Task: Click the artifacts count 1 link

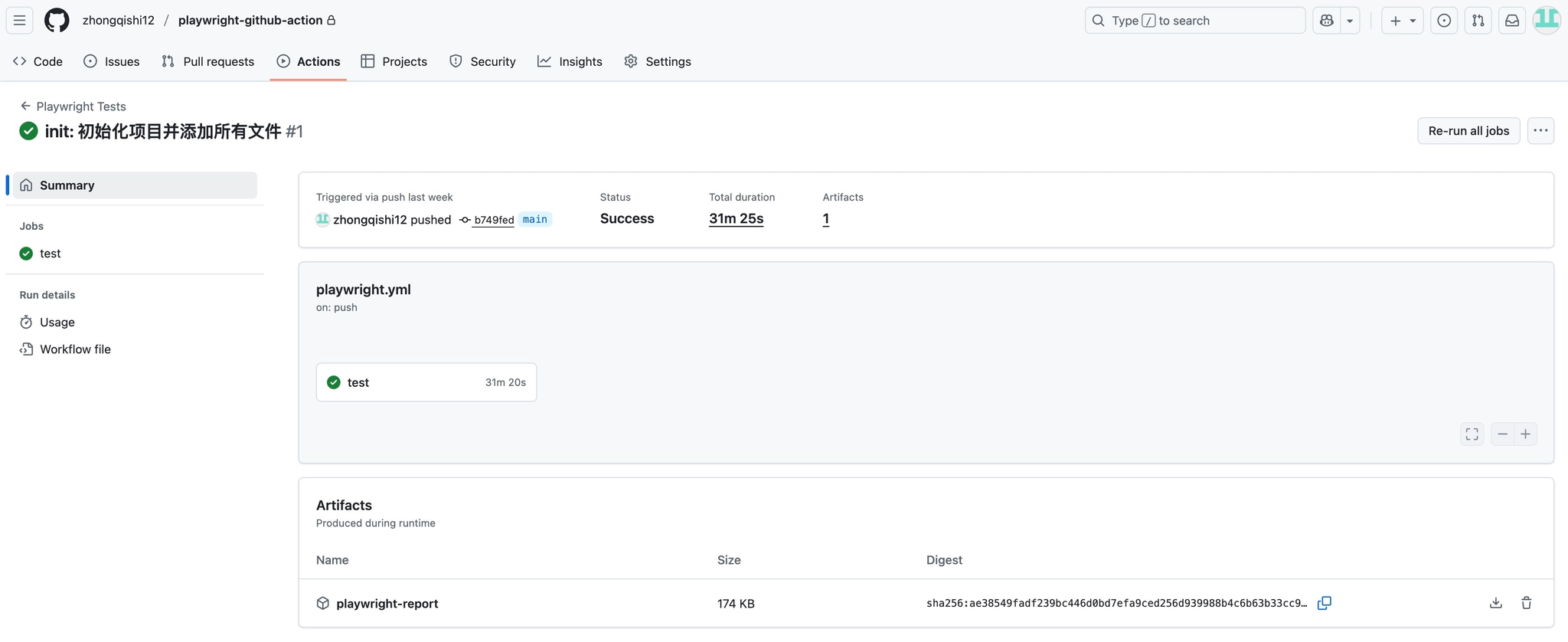Action: [826, 219]
